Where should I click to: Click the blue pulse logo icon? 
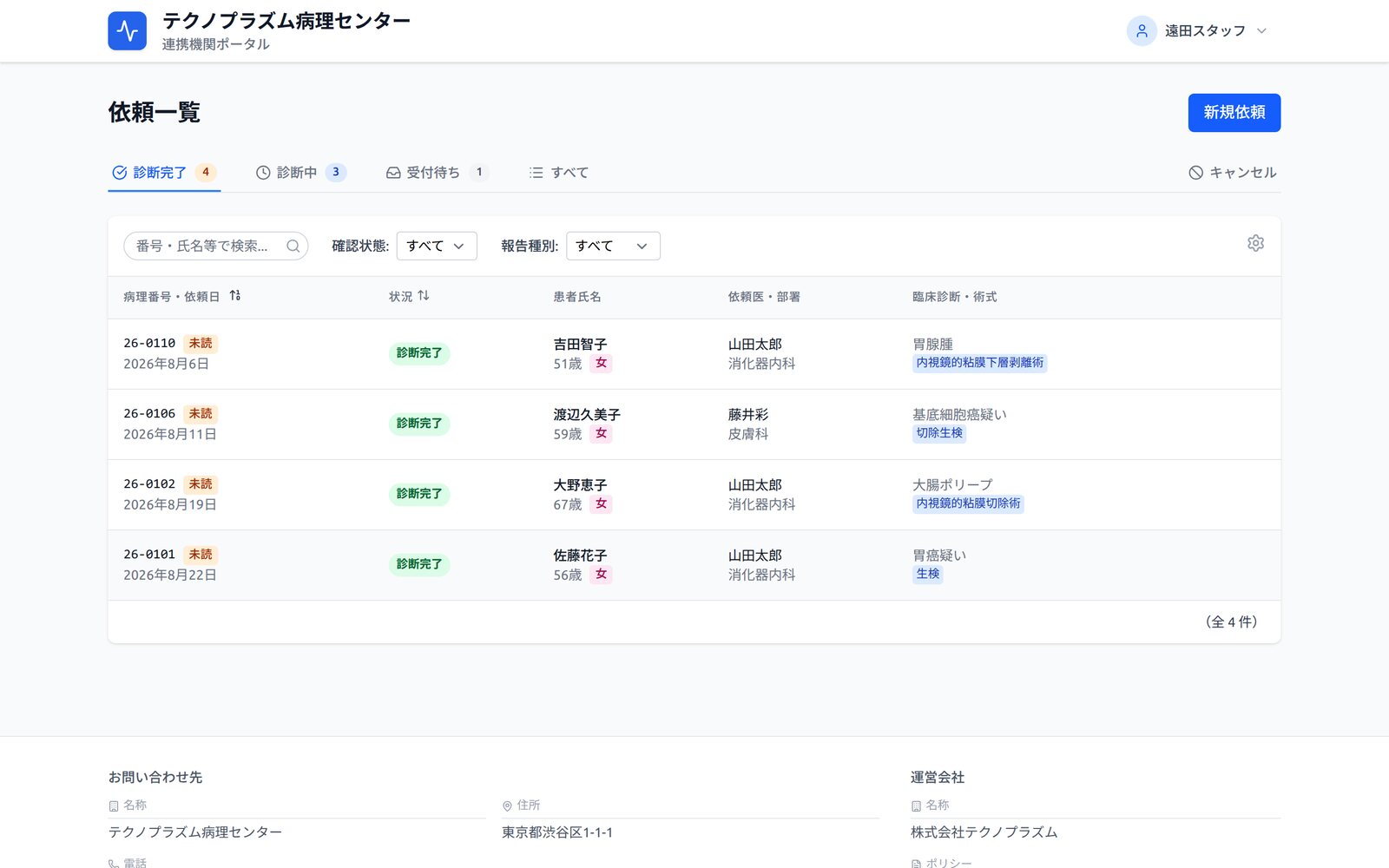coord(128,31)
